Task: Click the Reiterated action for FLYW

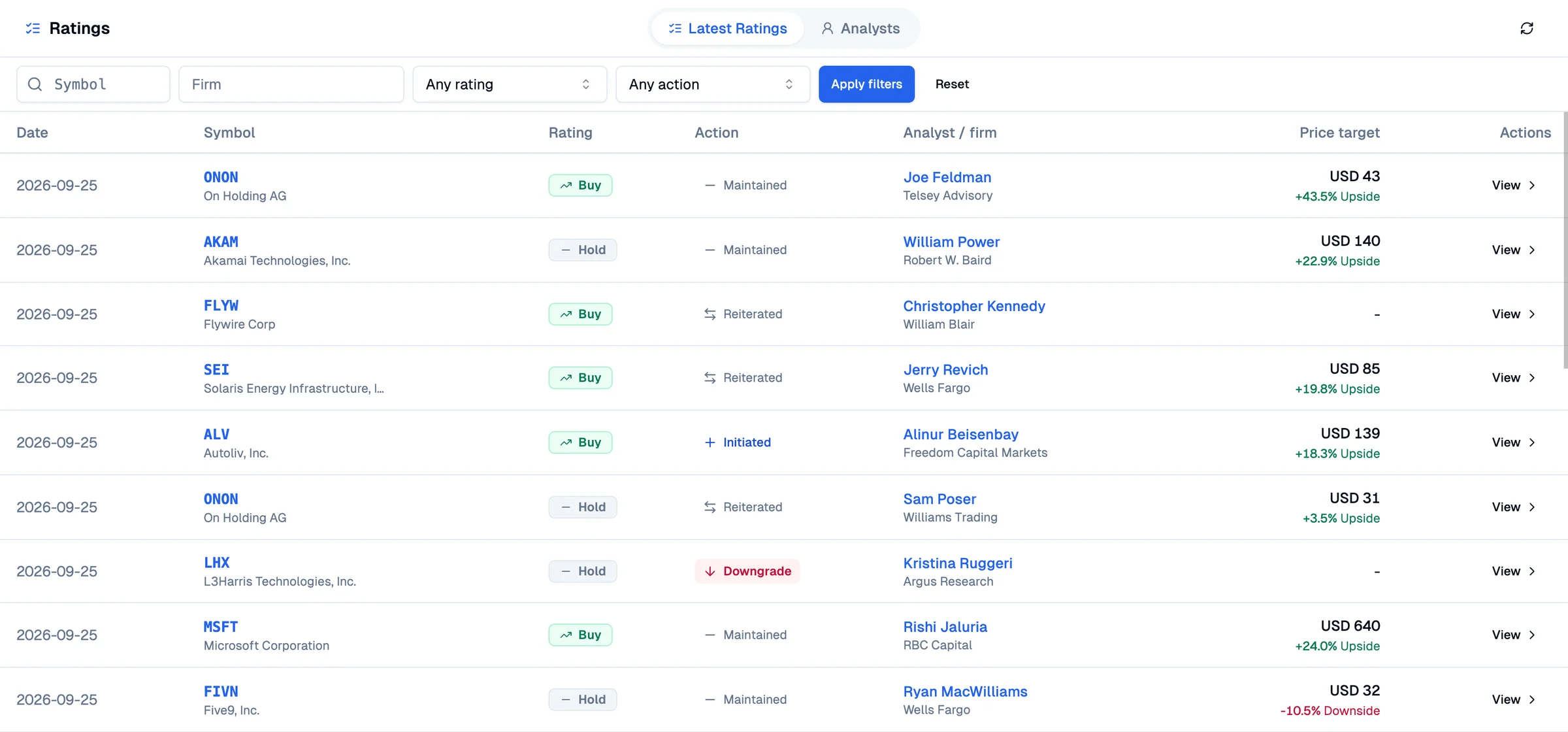Action: click(743, 314)
